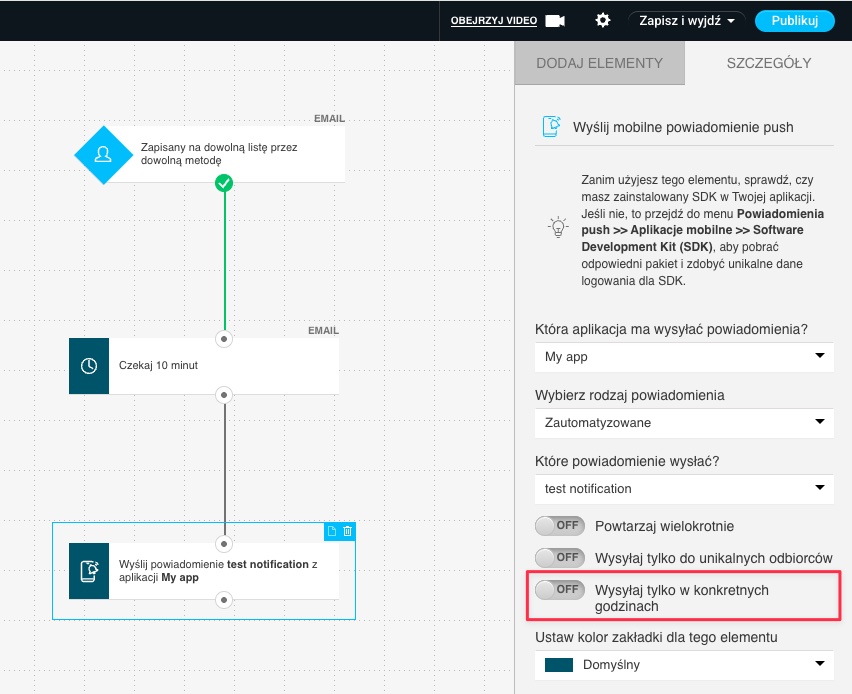Open the test notification dropdown
The height and width of the screenshot is (694, 852).
684,488
